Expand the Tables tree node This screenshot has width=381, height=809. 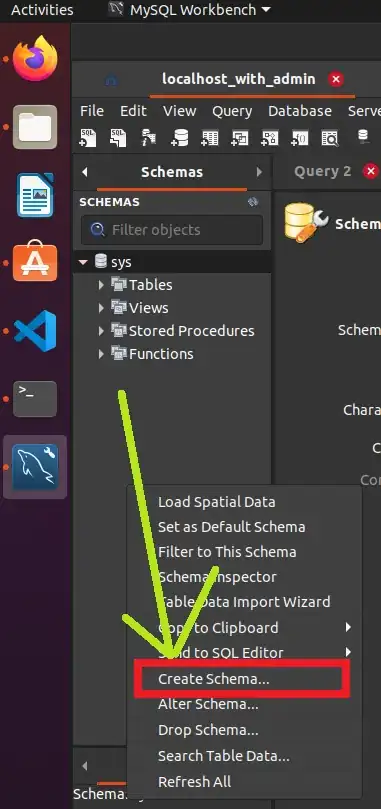pyautogui.click(x=101, y=284)
